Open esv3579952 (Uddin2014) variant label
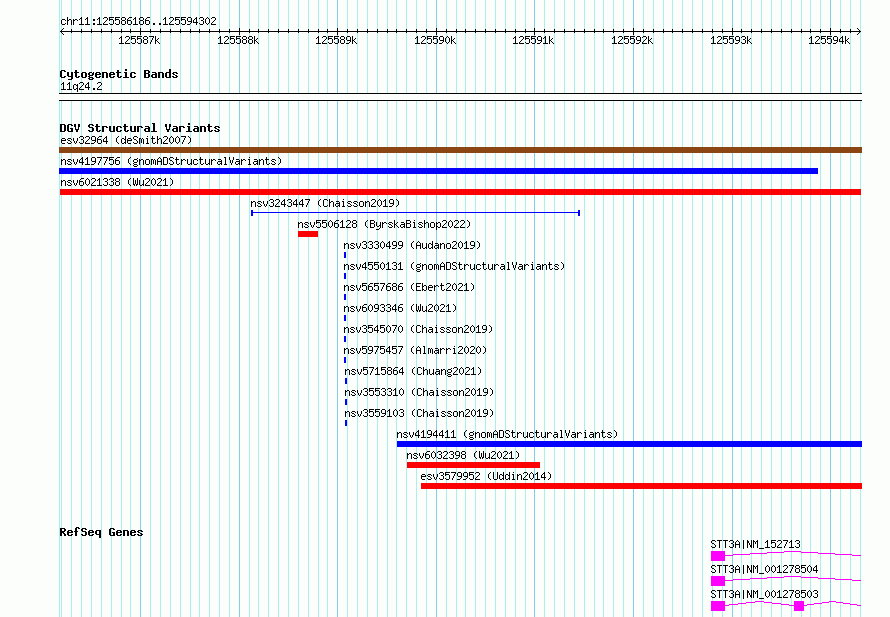Screen dimensions: 890x617 (x=486, y=476)
